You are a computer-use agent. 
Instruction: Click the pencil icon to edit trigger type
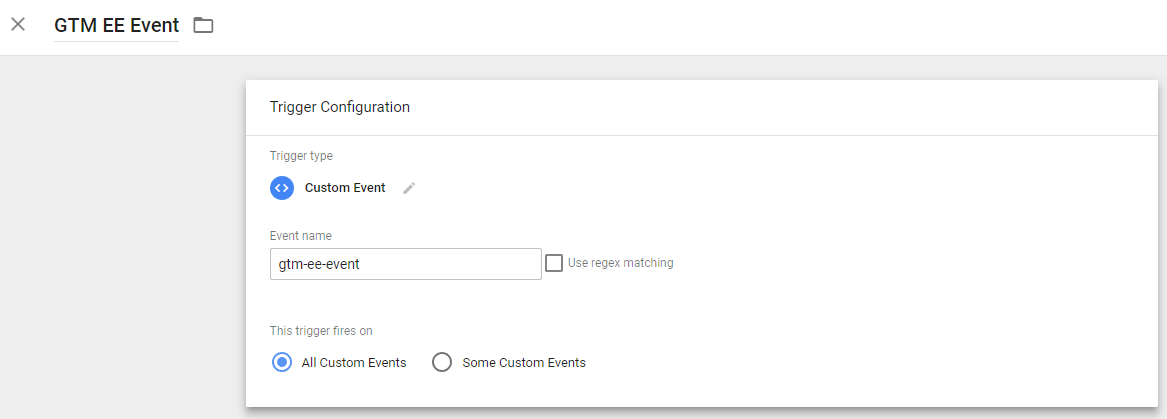click(409, 188)
